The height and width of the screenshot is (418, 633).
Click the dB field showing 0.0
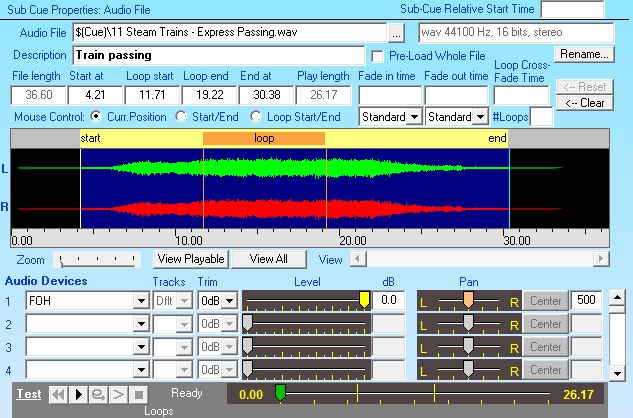coord(389,300)
